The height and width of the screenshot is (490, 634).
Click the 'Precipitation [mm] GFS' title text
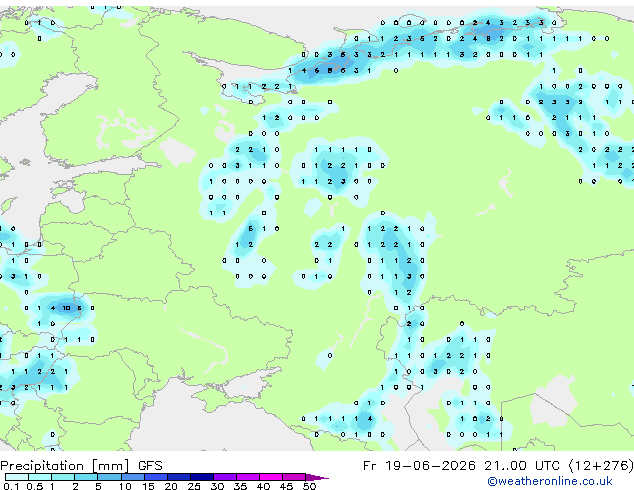pyautogui.click(x=81, y=466)
